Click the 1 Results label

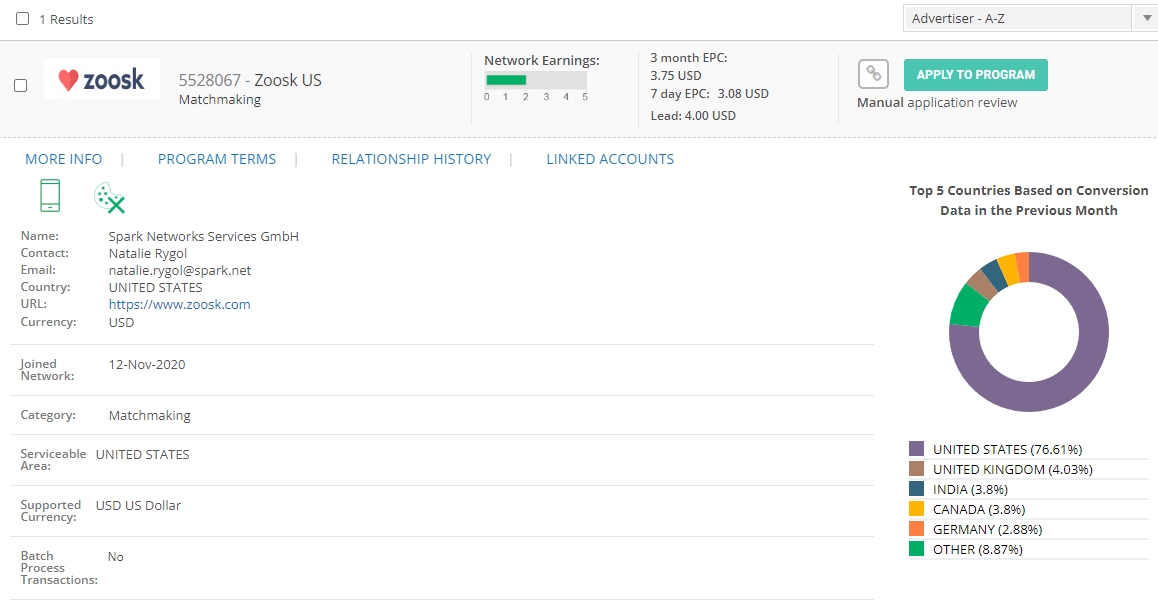(66, 19)
